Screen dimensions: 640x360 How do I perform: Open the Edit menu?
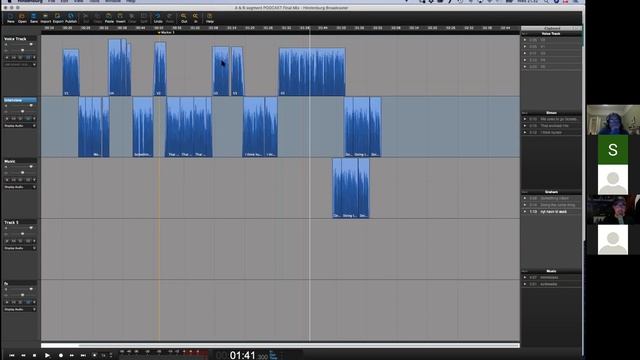[64, 1]
